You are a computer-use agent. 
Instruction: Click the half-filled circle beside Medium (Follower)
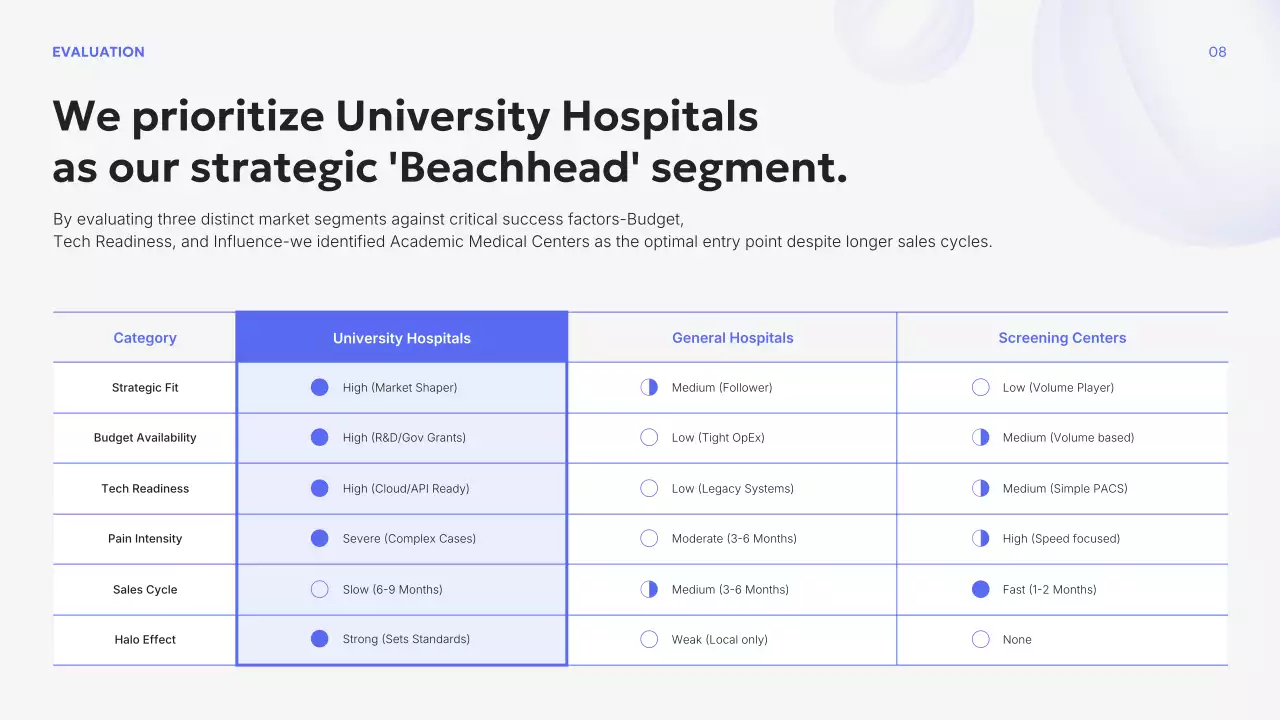[649, 387]
